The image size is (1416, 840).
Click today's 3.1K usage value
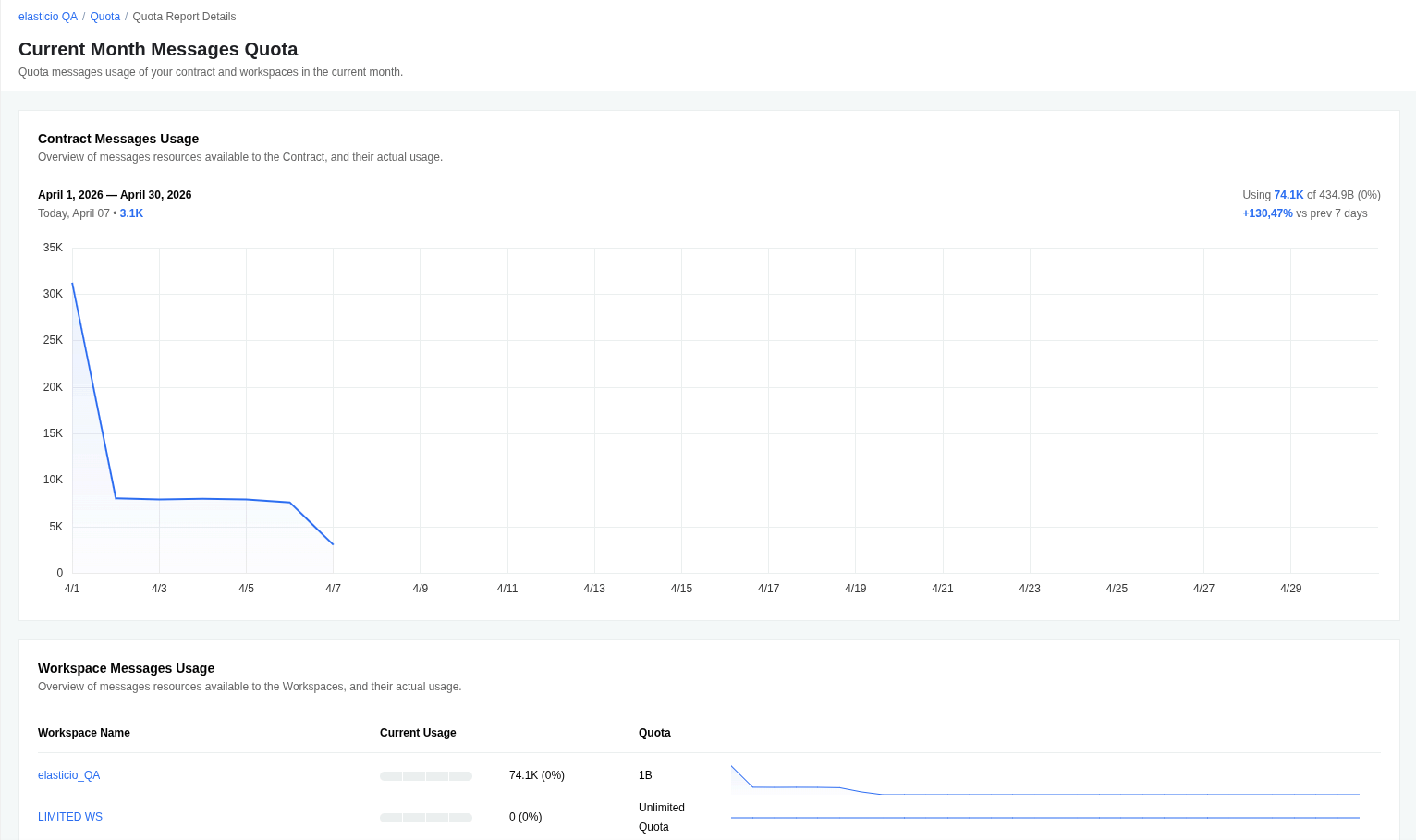[131, 213]
